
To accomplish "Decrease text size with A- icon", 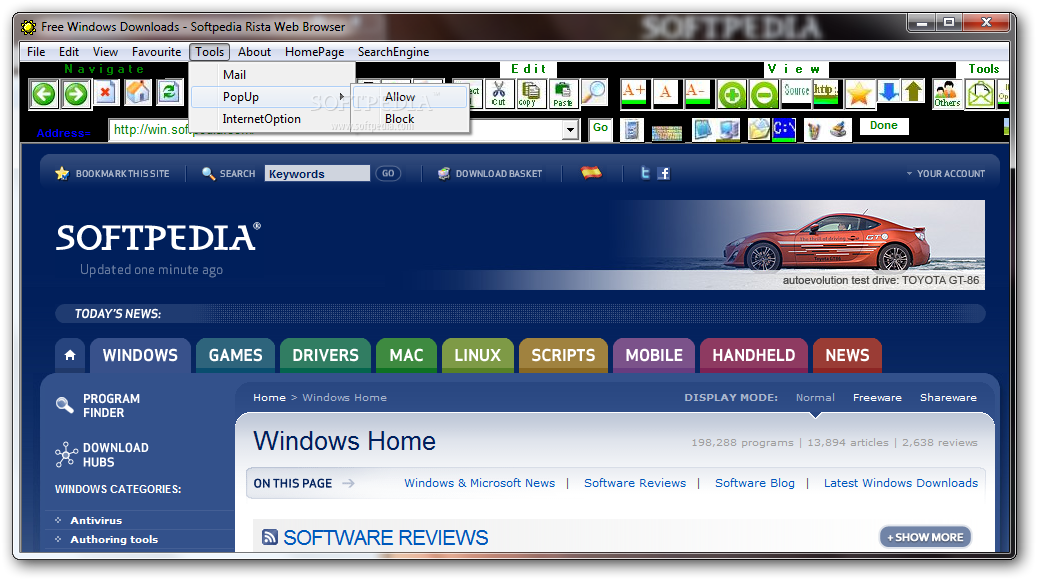I will click(x=697, y=93).
